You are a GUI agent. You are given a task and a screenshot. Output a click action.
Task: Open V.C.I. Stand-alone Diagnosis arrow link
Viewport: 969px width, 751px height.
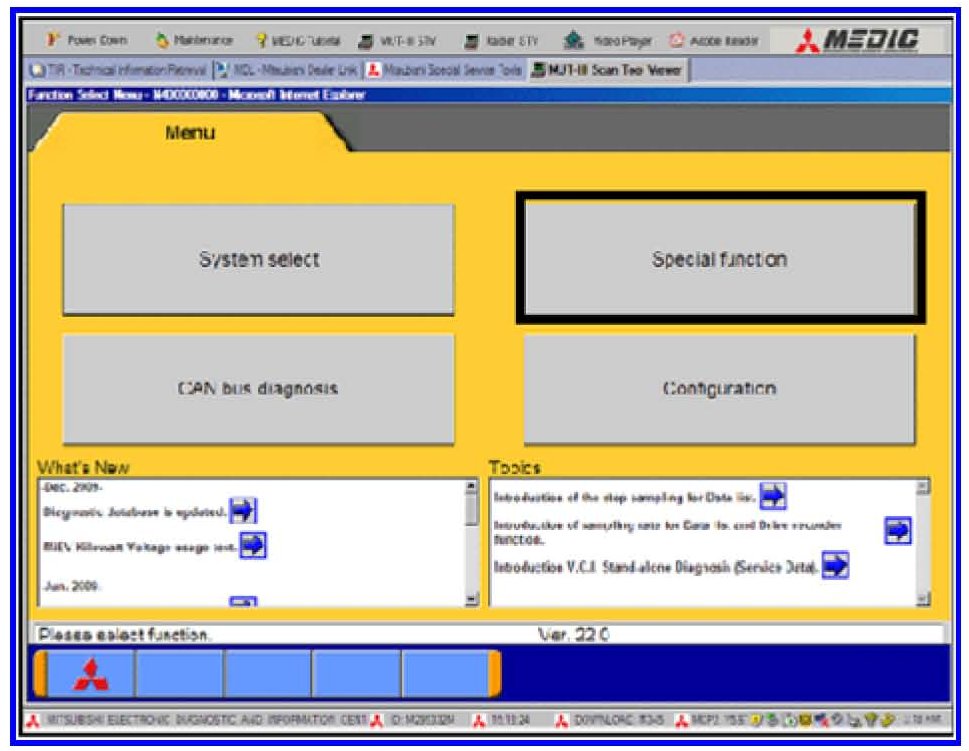tap(834, 566)
